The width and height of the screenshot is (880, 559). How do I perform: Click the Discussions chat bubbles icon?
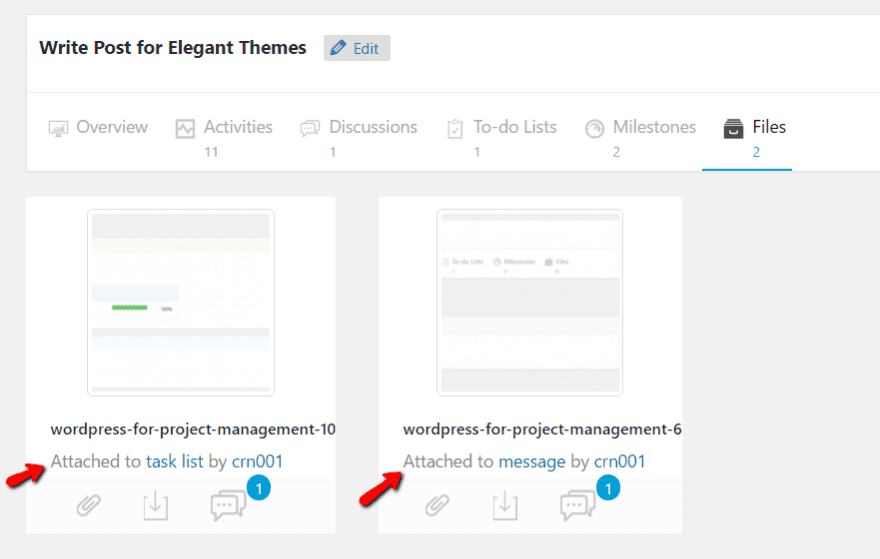click(310, 128)
